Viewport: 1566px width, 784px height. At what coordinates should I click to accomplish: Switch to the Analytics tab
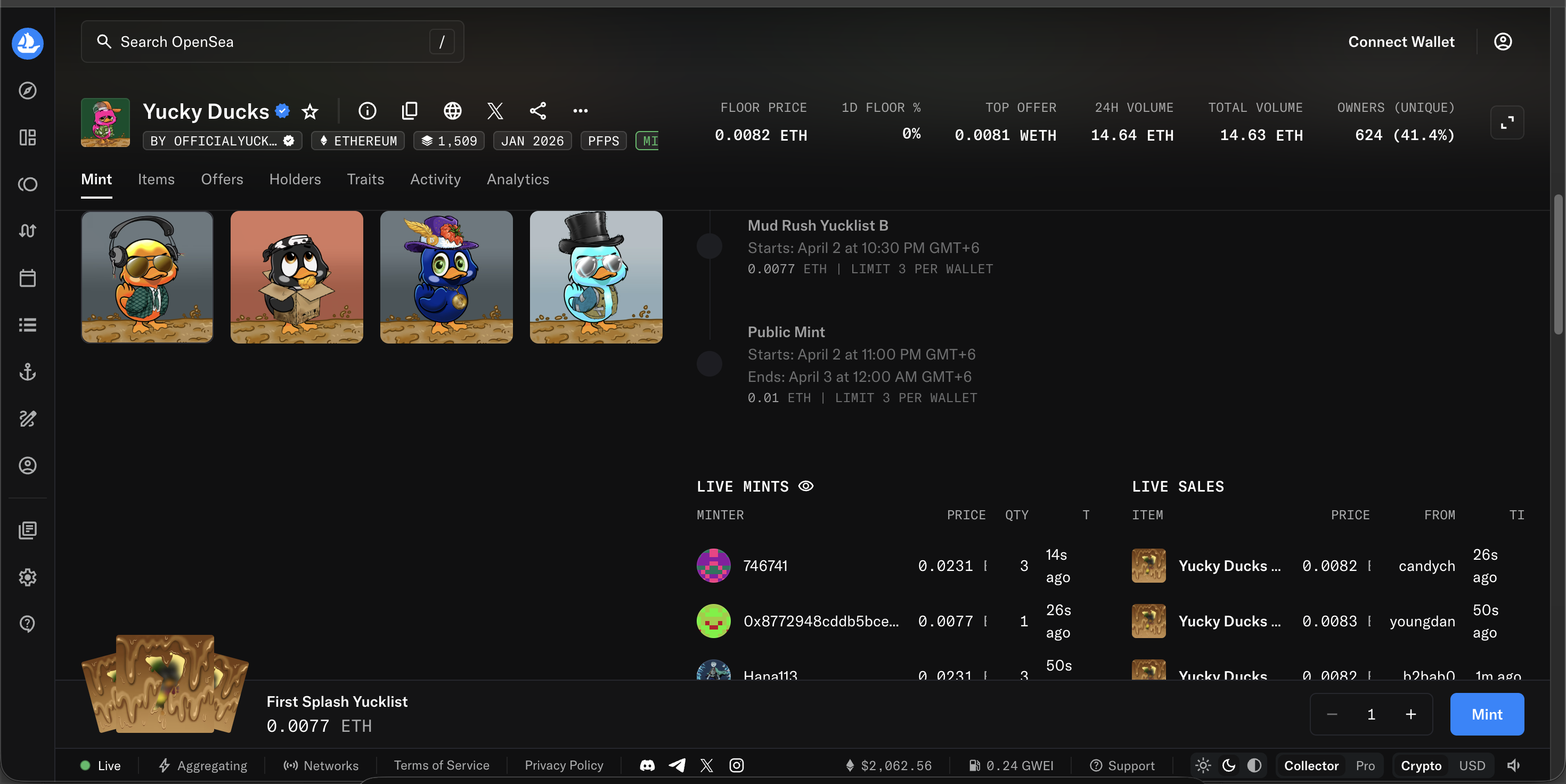517,179
